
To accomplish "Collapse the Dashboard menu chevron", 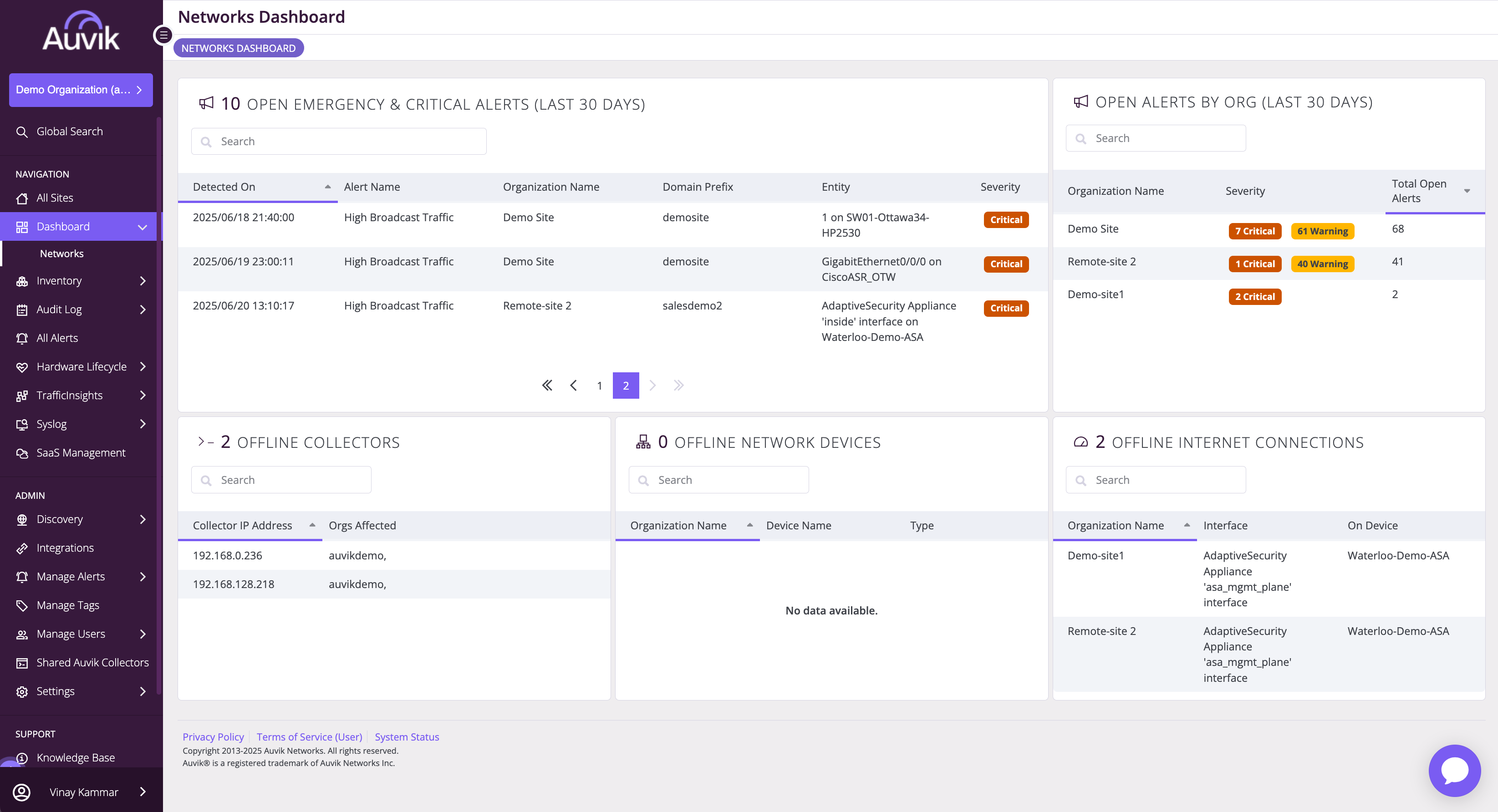I will coord(143,227).
